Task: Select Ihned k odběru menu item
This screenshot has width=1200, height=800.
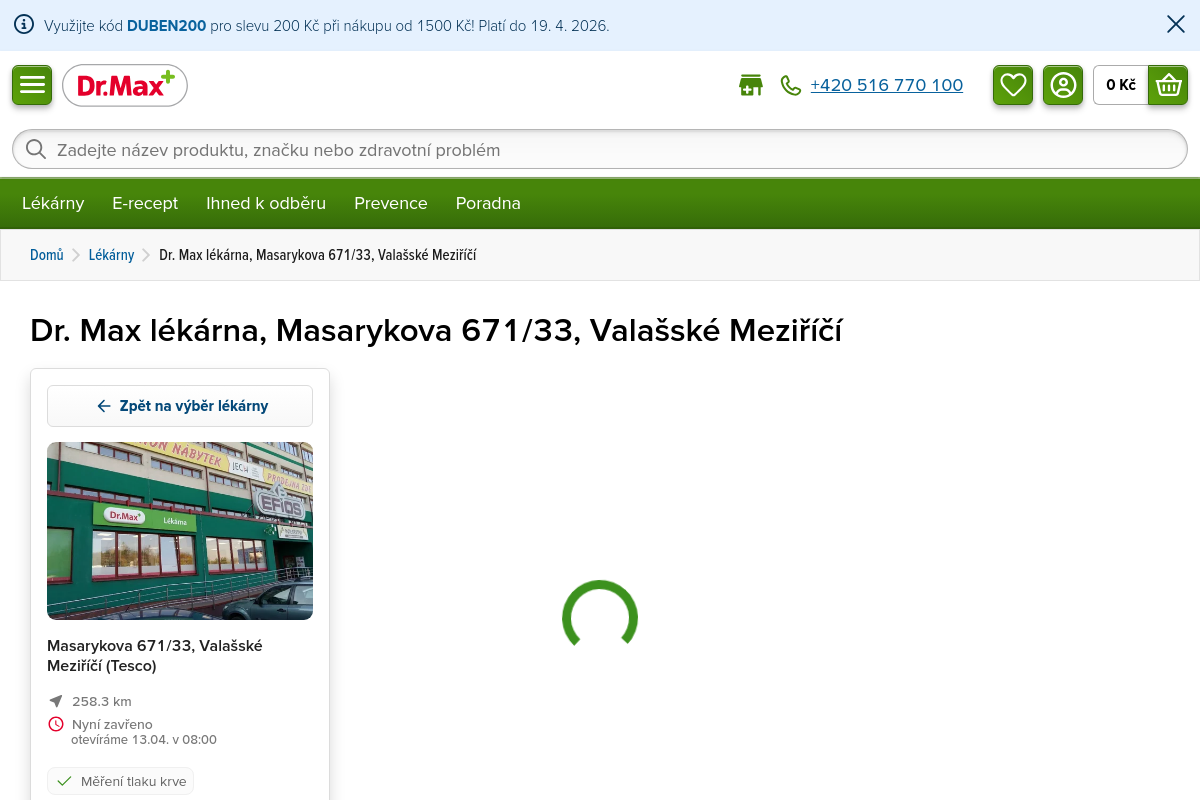Action: tap(266, 203)
